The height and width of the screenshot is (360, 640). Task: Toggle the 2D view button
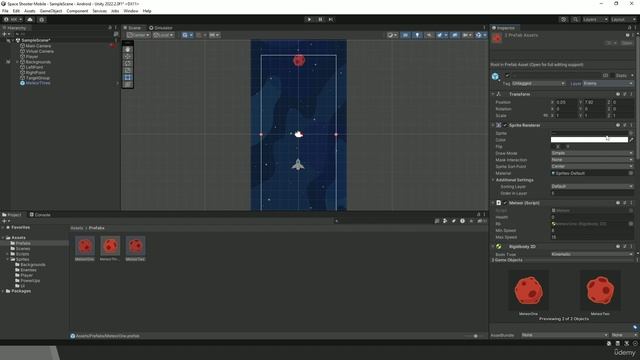(x=405, y=35)
